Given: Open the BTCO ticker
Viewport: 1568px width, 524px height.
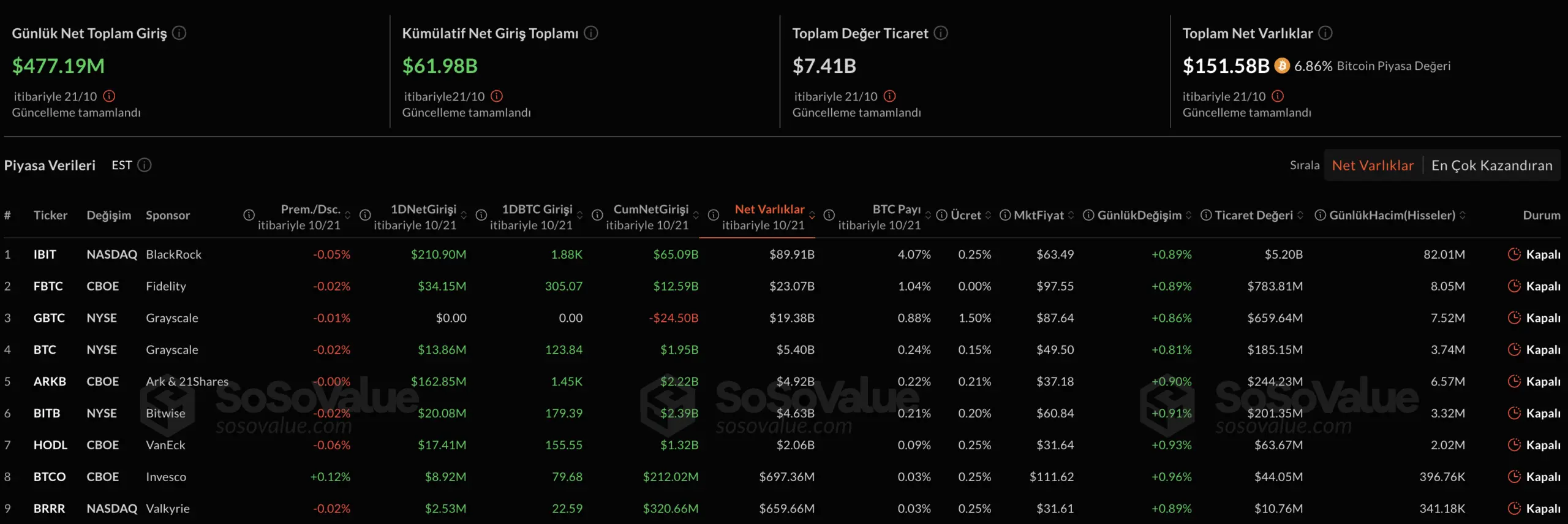Looking at the screenshot, I should [50, 477].
